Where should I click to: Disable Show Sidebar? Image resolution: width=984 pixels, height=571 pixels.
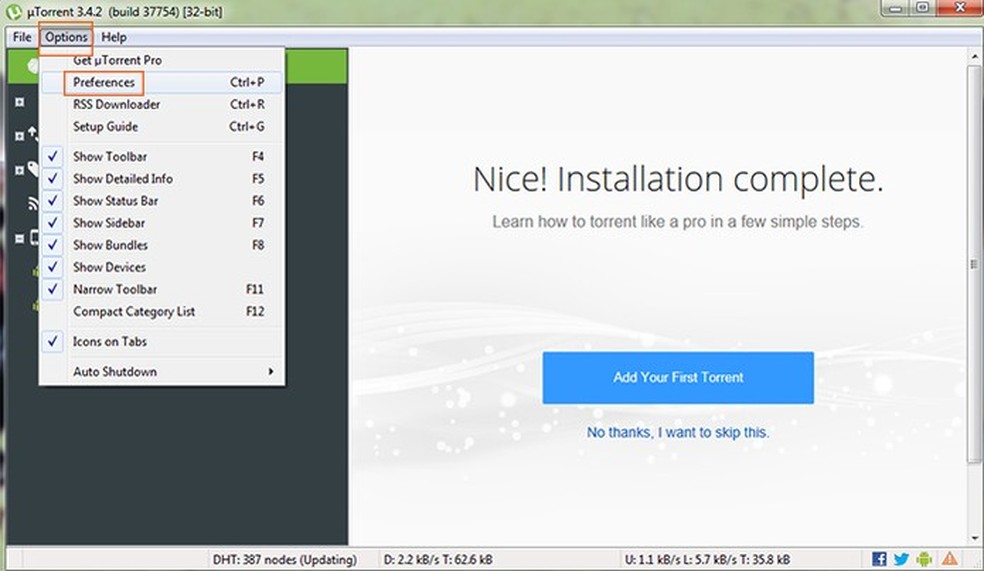point(161,223)
